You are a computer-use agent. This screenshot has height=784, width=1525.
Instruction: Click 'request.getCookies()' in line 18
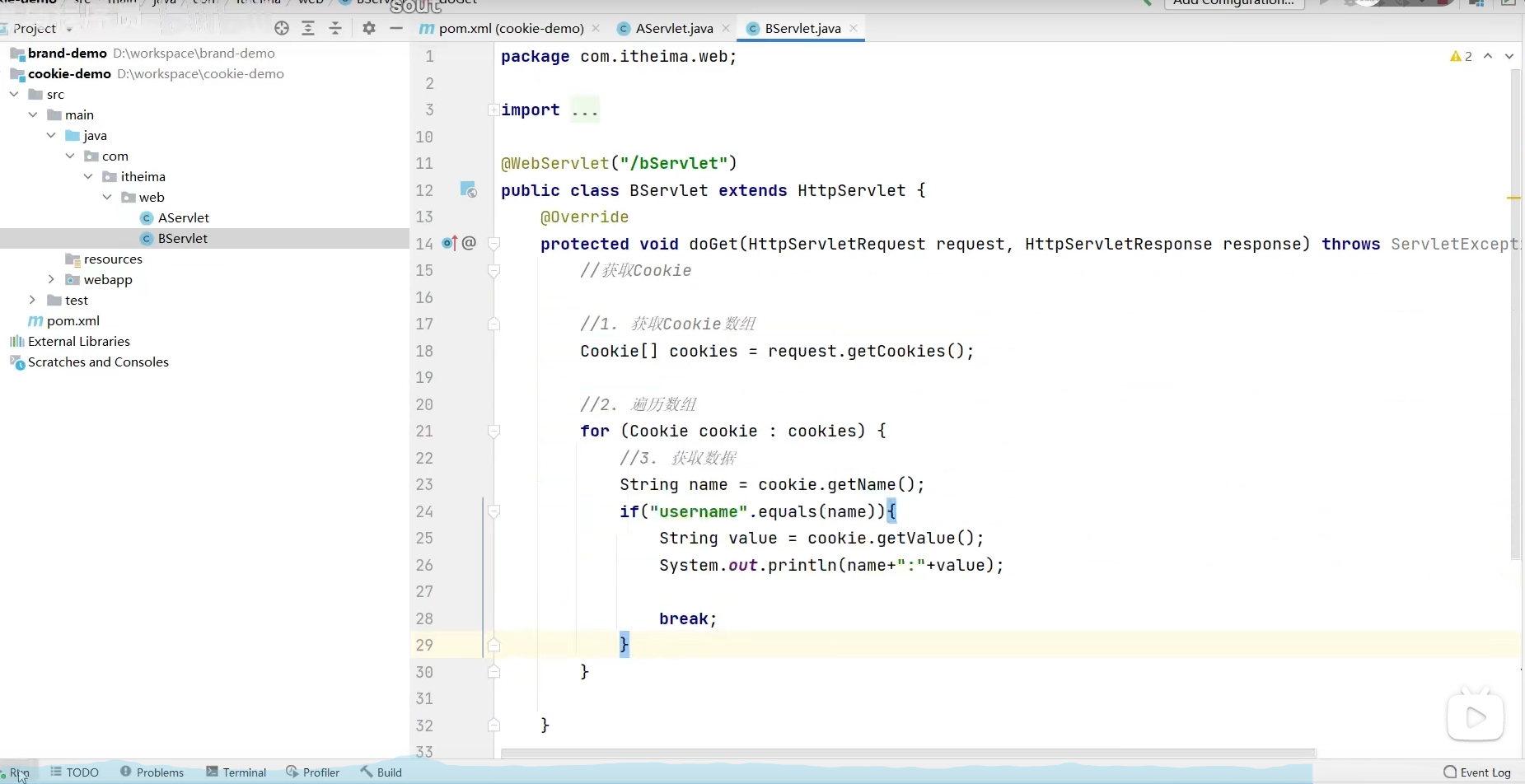pos(865,351)
